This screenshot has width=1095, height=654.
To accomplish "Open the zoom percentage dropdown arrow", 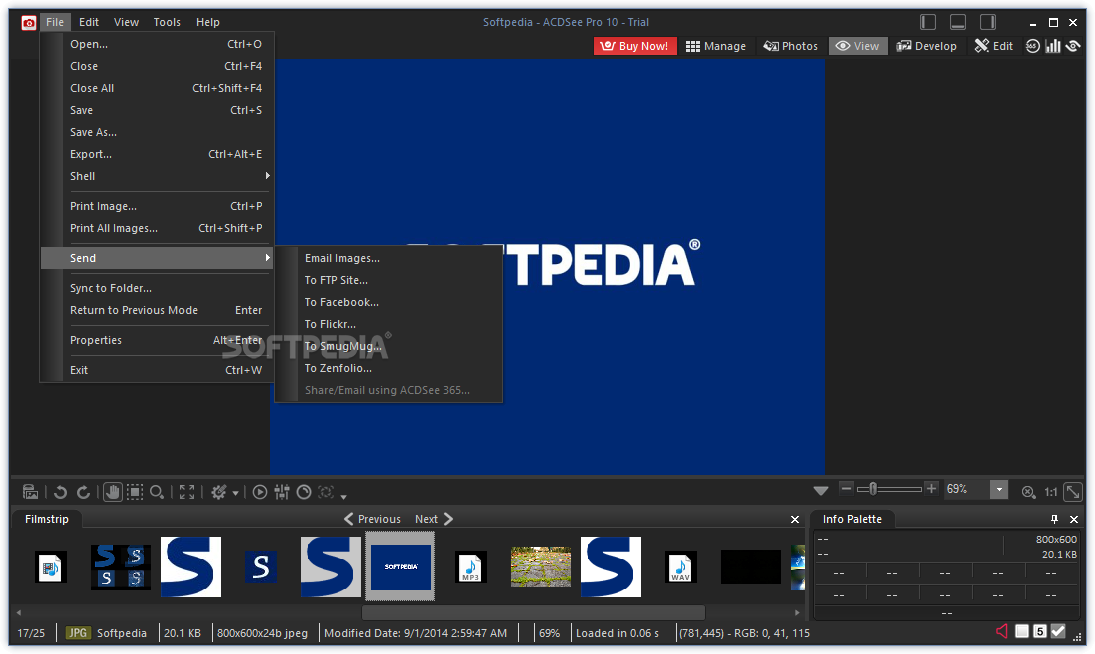I will (x=999, y=489).
